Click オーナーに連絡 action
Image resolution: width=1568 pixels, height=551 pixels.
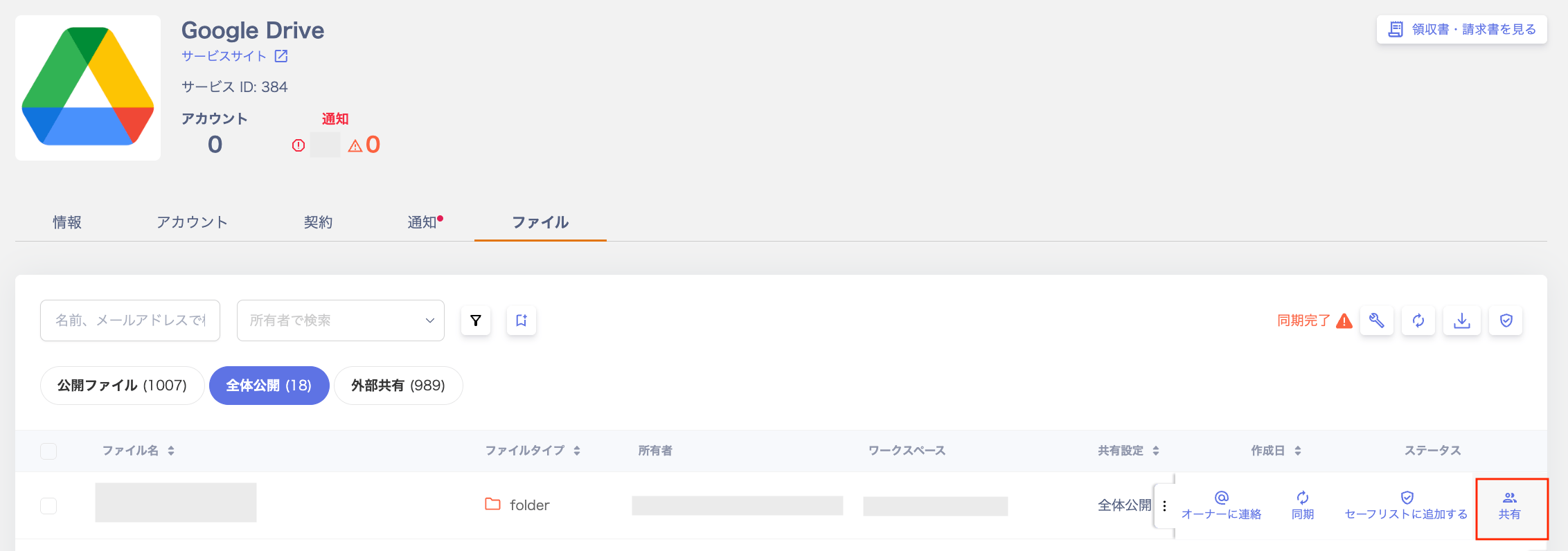(1221, 506)
